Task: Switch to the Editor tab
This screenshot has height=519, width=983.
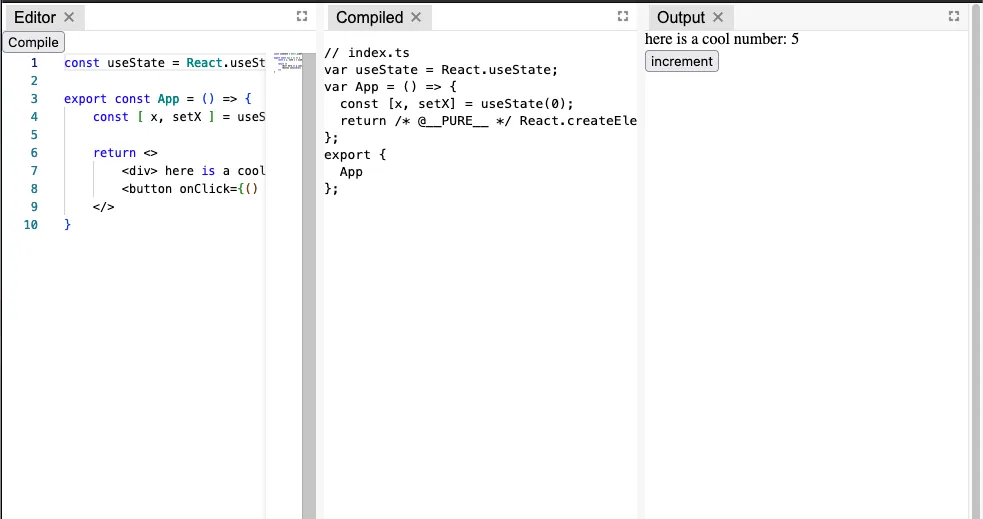Action: pos(34,17)
